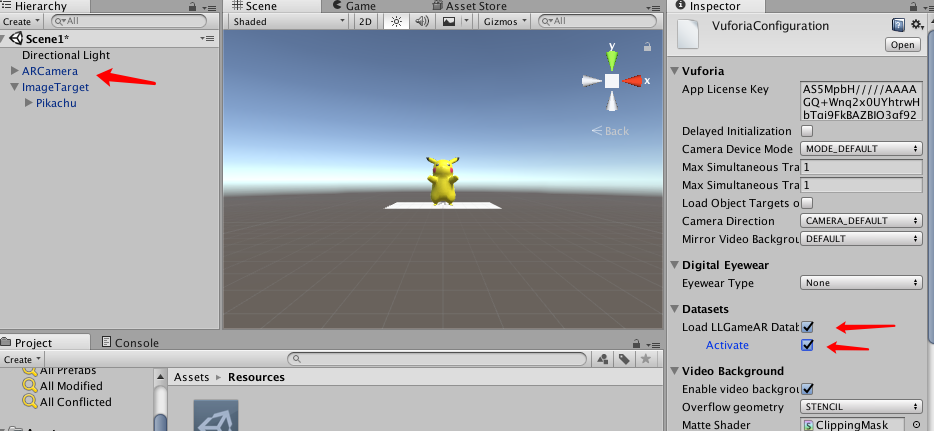The height and width of the screenshot is (431, 934).
Task: Expand ARCamera tree node
Action: coord(15,71)
